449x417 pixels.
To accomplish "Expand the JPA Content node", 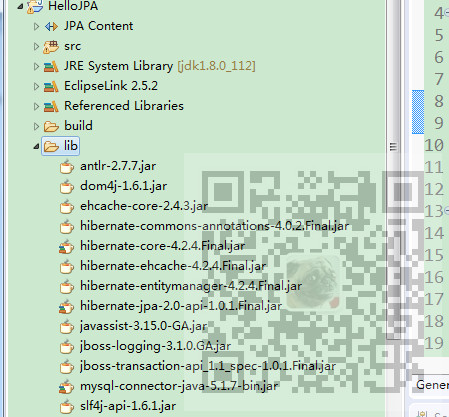I will pyautogui.click(x=36, y=26).
